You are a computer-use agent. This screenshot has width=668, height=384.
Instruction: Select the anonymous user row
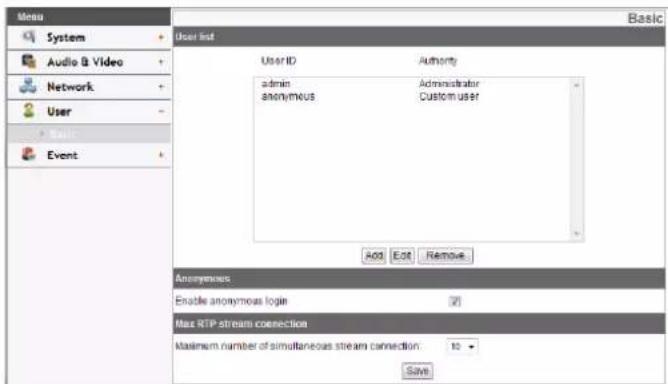point(411,96)
